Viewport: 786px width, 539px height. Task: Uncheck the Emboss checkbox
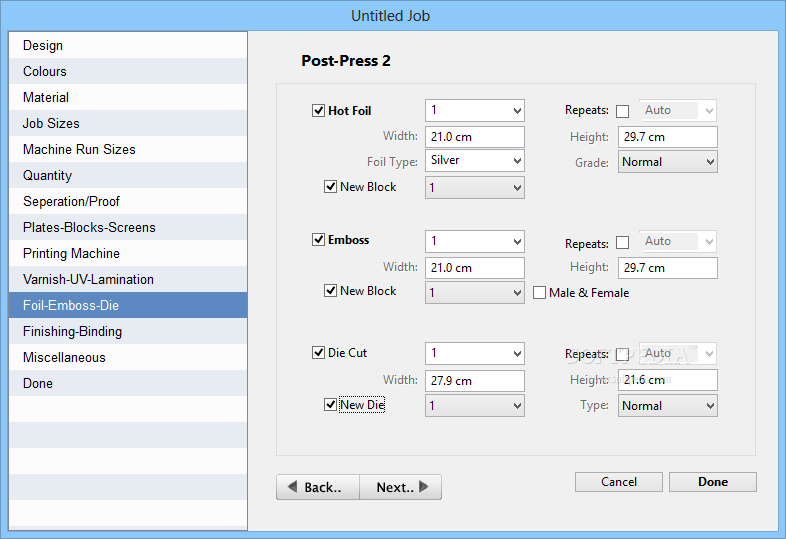pyautogui.click(x=318, y=240)
